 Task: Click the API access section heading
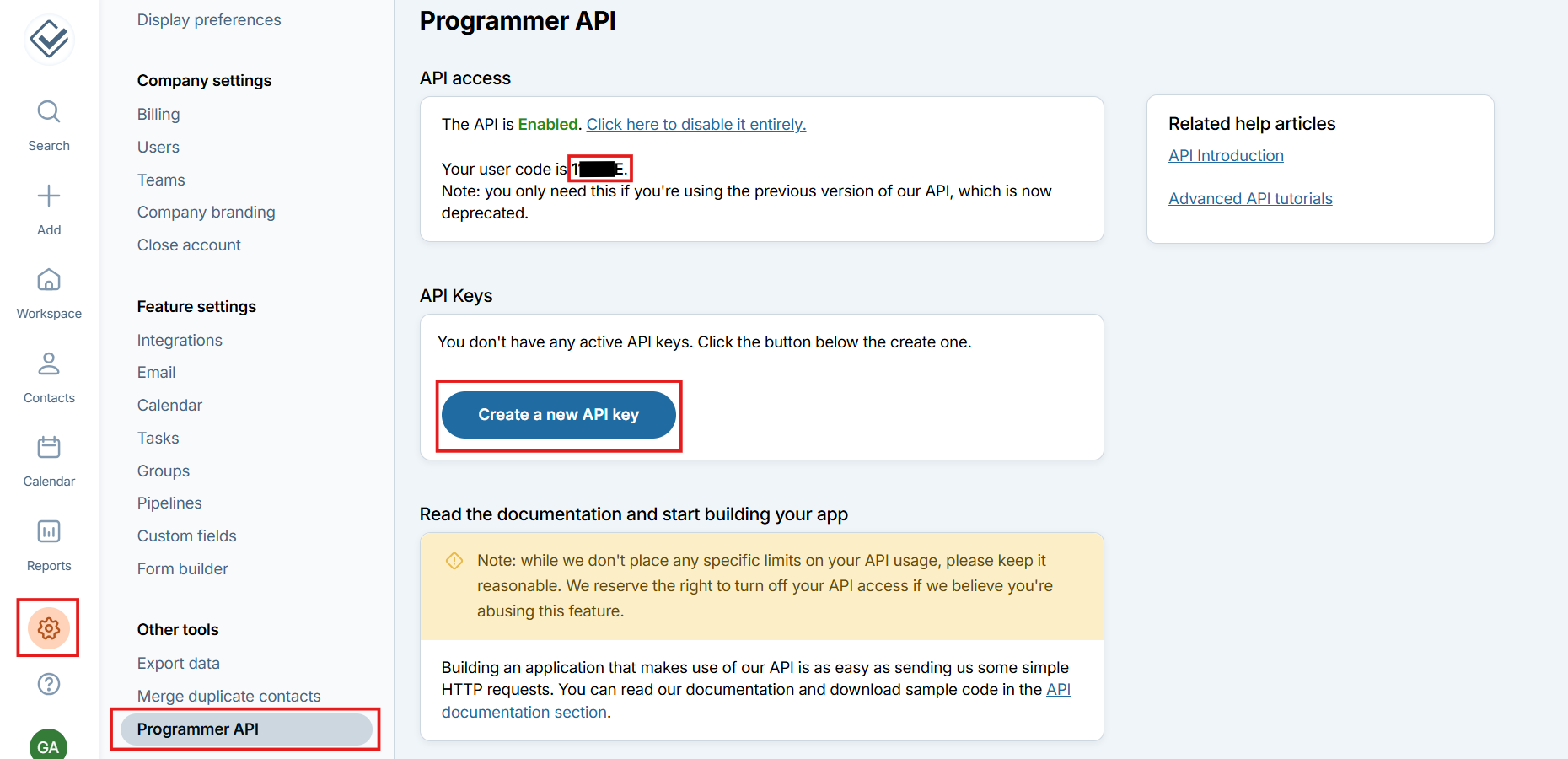pyautogui.click(x=465, y=78)
